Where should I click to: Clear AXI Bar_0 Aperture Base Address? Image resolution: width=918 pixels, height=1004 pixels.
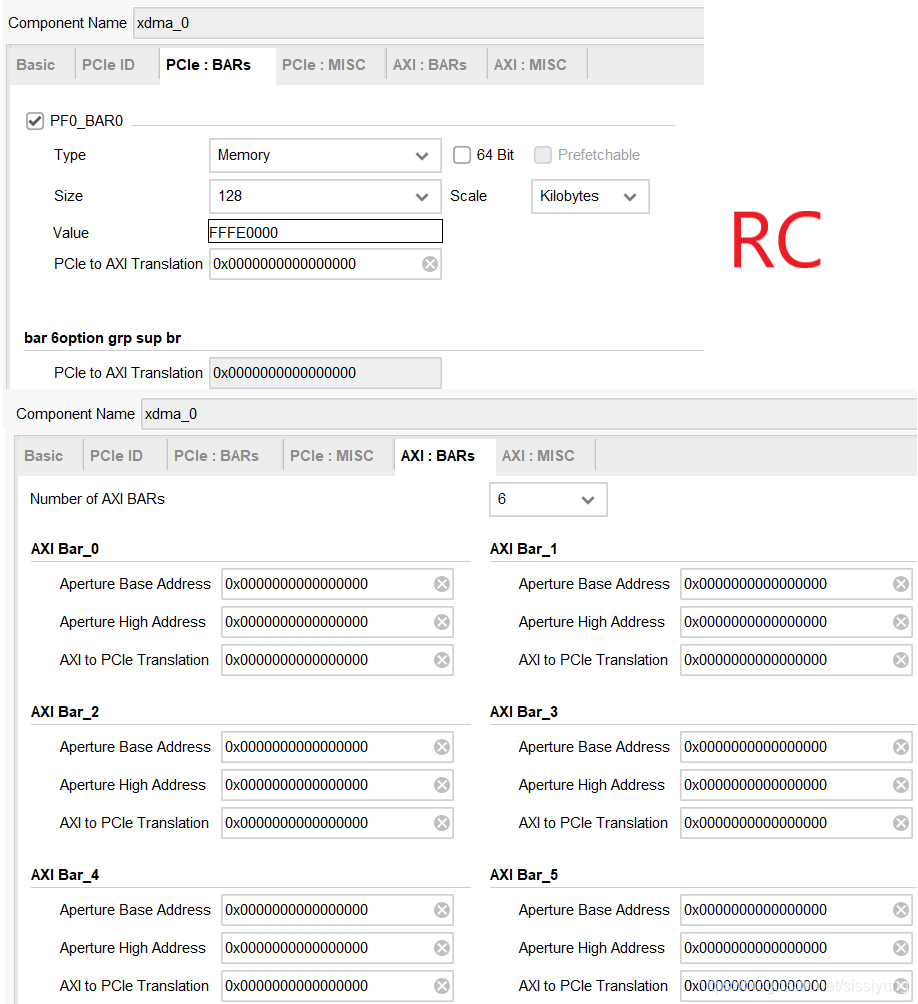pyautogui.click(x=442, y=584)
